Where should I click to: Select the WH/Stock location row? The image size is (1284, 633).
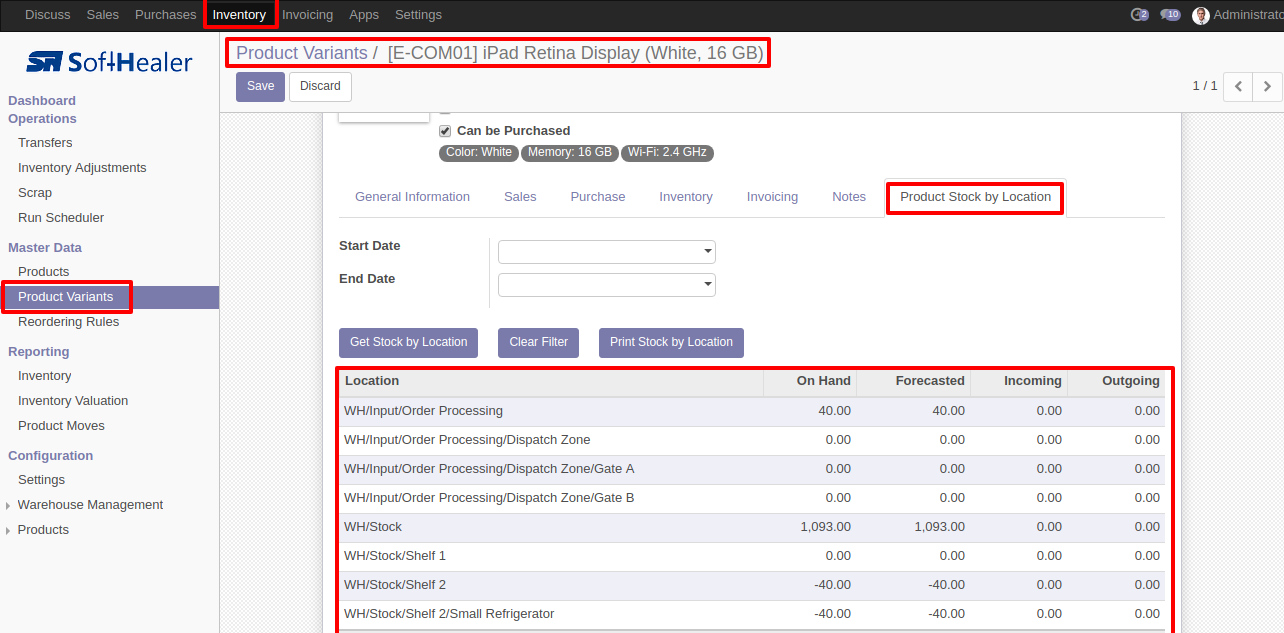click(752, 527)
